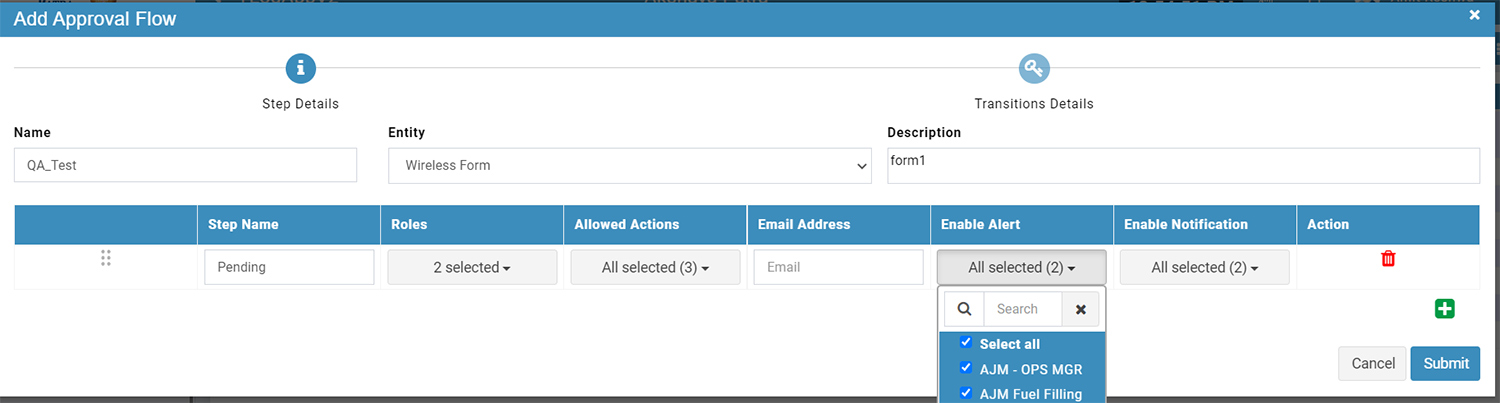Close the Add Approval Flow dialog

[x=1475, y=15]
